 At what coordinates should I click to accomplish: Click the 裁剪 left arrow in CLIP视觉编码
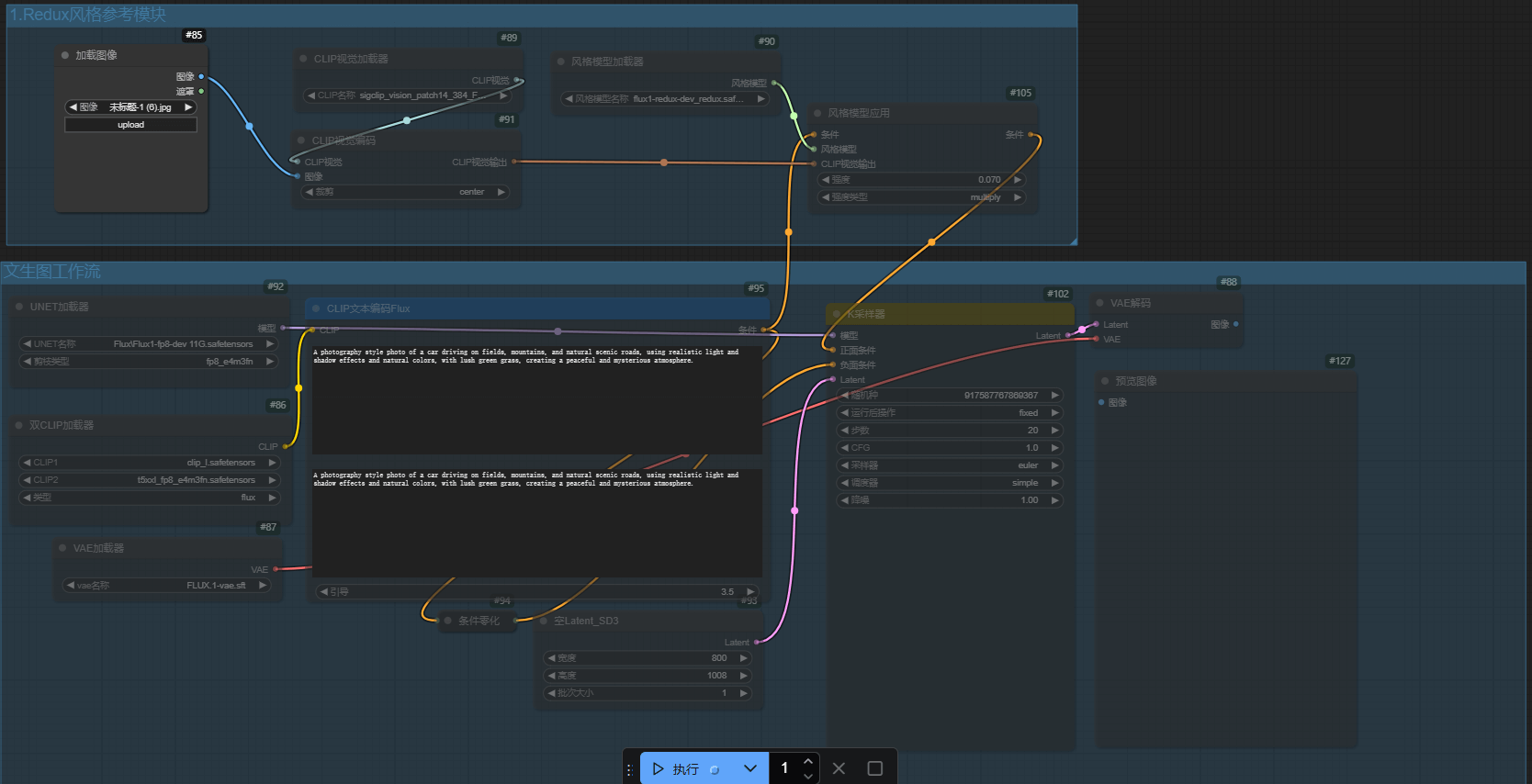[310, 192]
